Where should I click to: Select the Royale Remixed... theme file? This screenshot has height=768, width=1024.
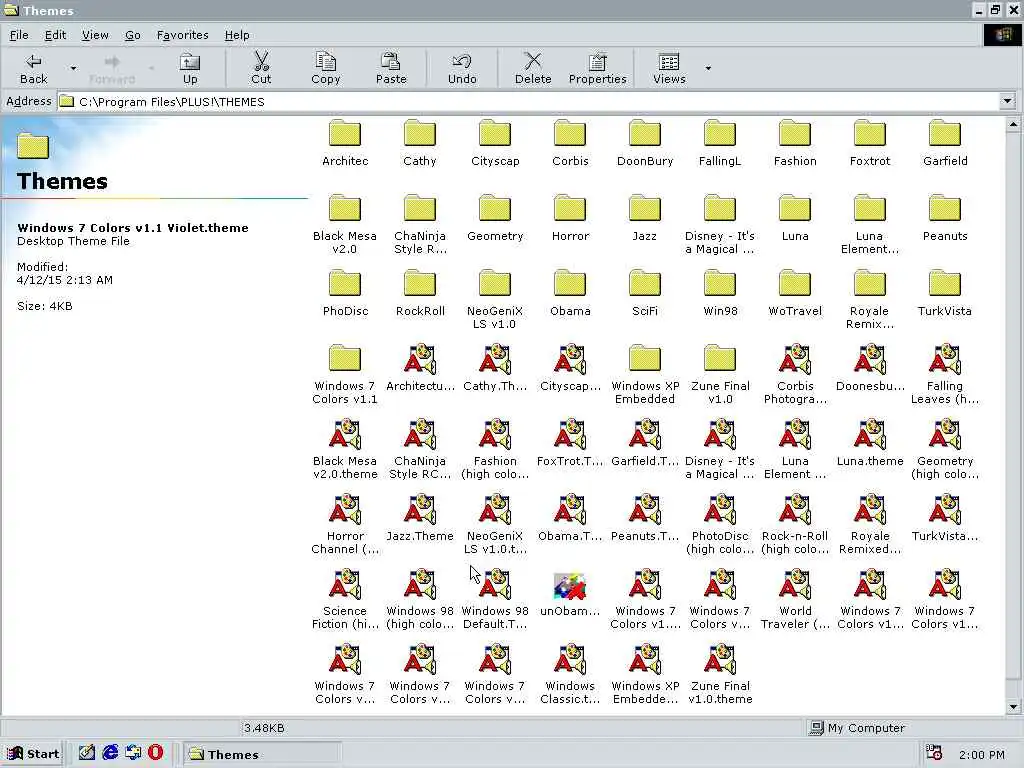coord(870,525)
